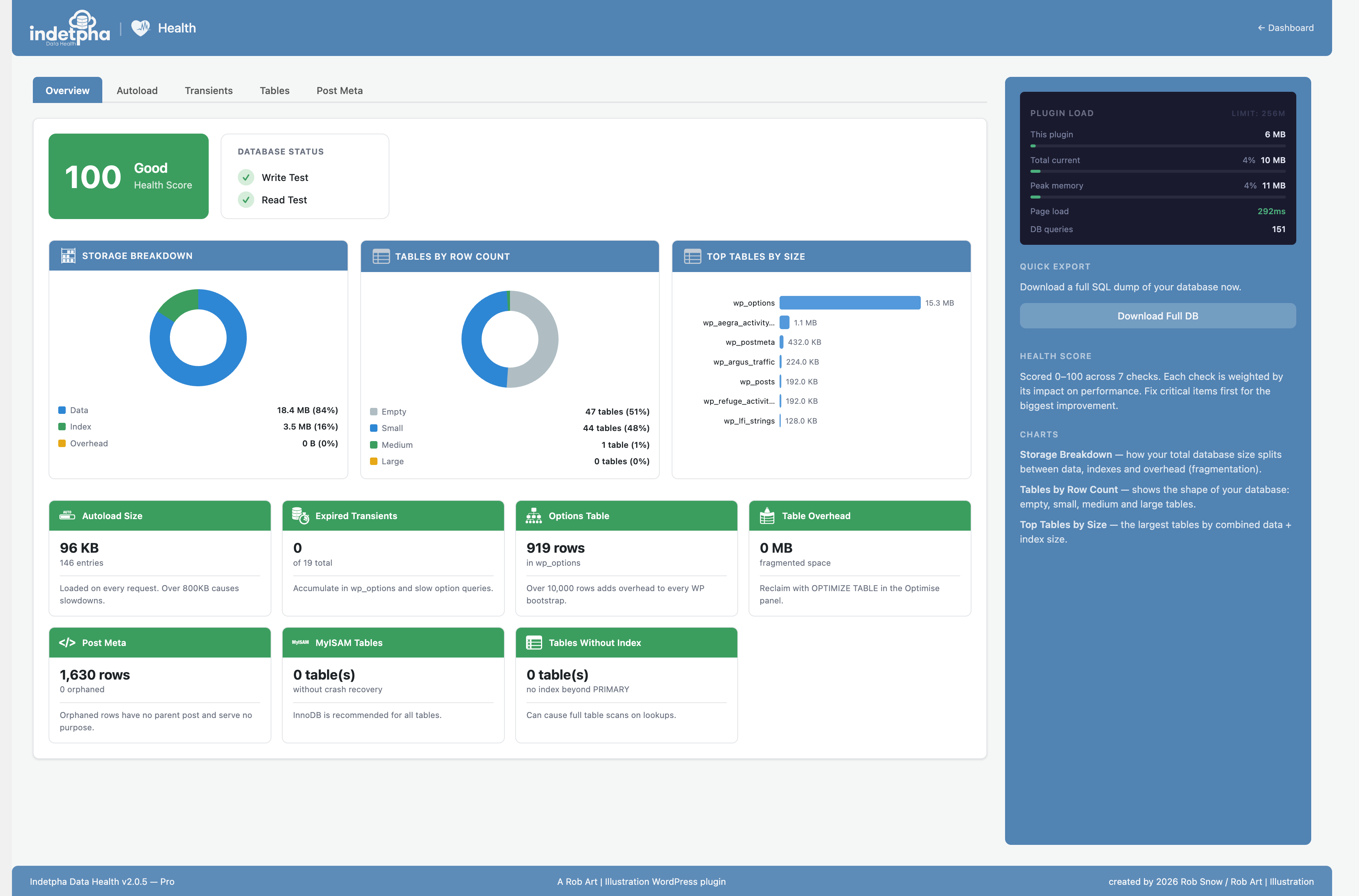Click the Medium green legend swatch
The width and height of the screenshot is (1359, 896).
(373, 444)
